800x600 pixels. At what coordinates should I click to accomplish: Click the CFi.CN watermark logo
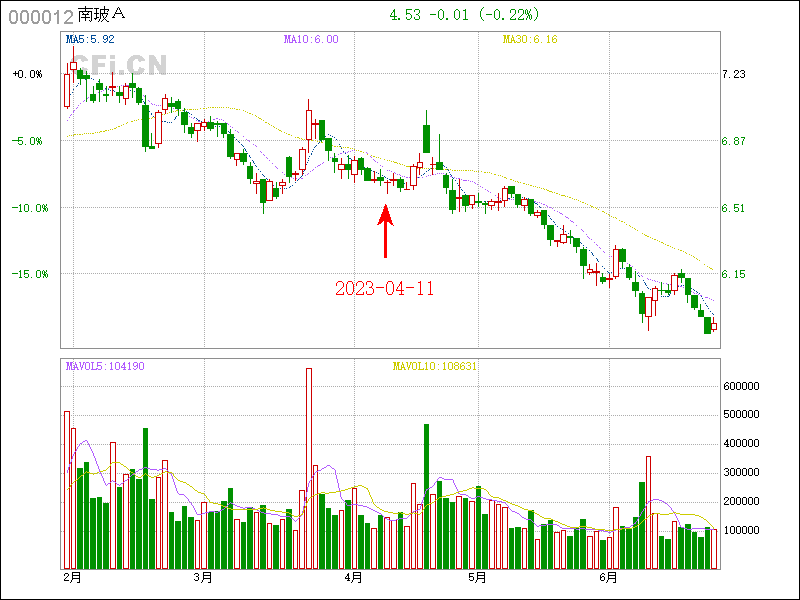(118, 65)
